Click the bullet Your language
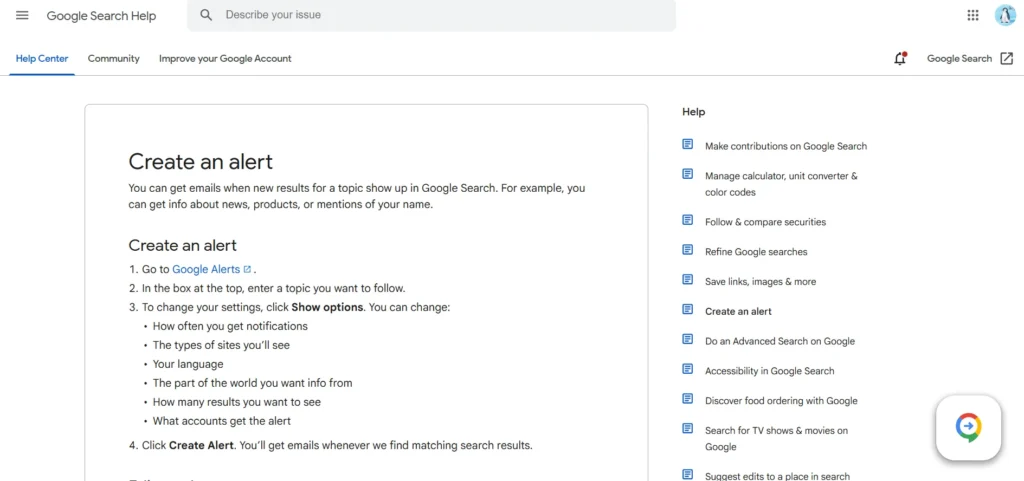Screen dimensions: 1024x481 click(188, 364)
